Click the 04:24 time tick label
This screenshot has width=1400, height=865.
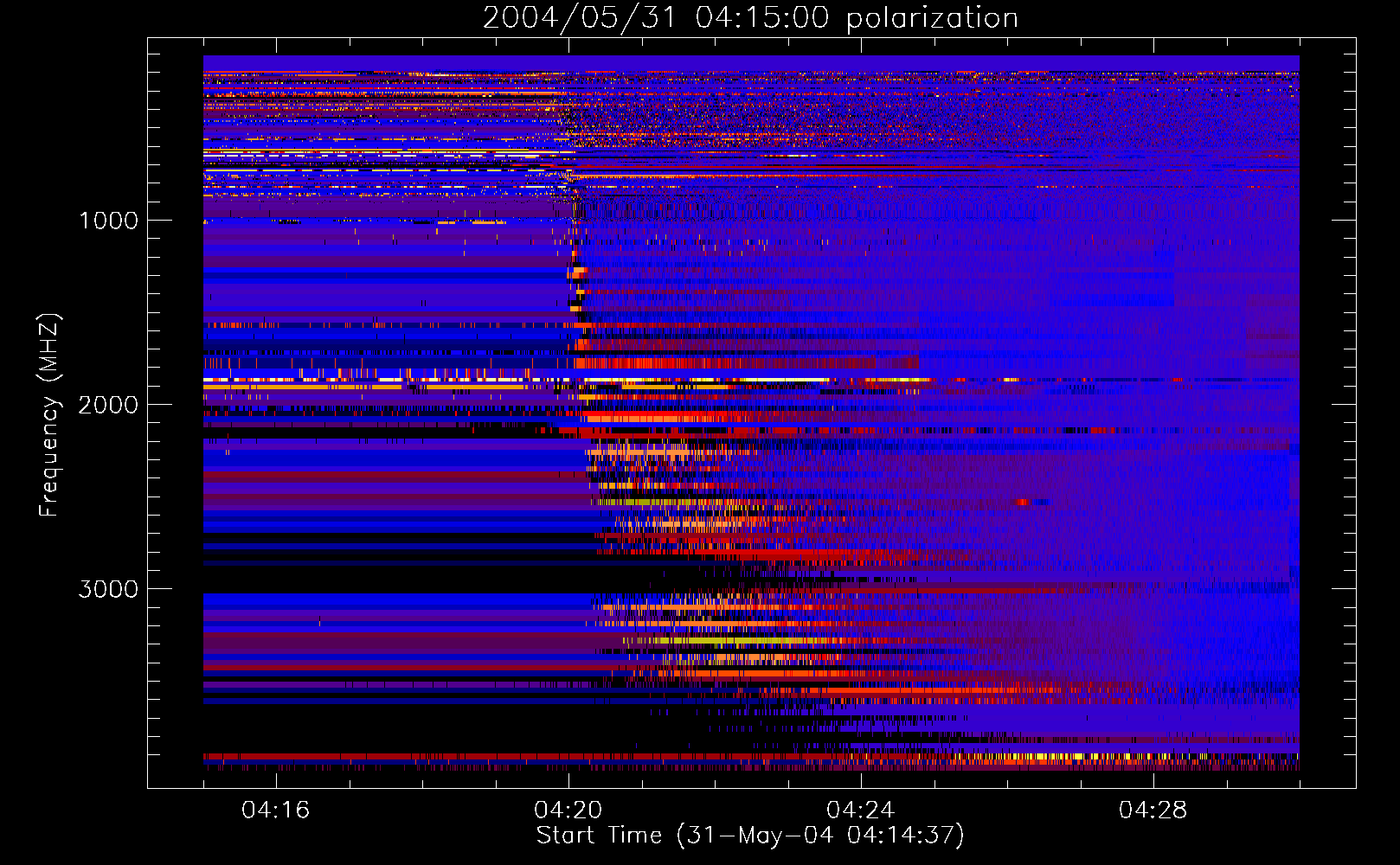point(860,811)
